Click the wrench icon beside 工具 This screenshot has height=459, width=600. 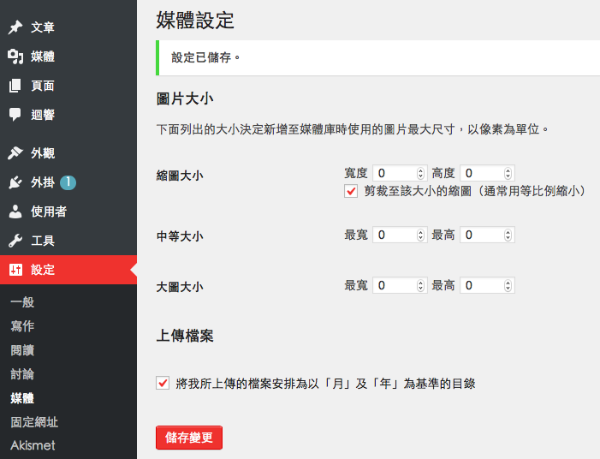(x=15, y=241)
